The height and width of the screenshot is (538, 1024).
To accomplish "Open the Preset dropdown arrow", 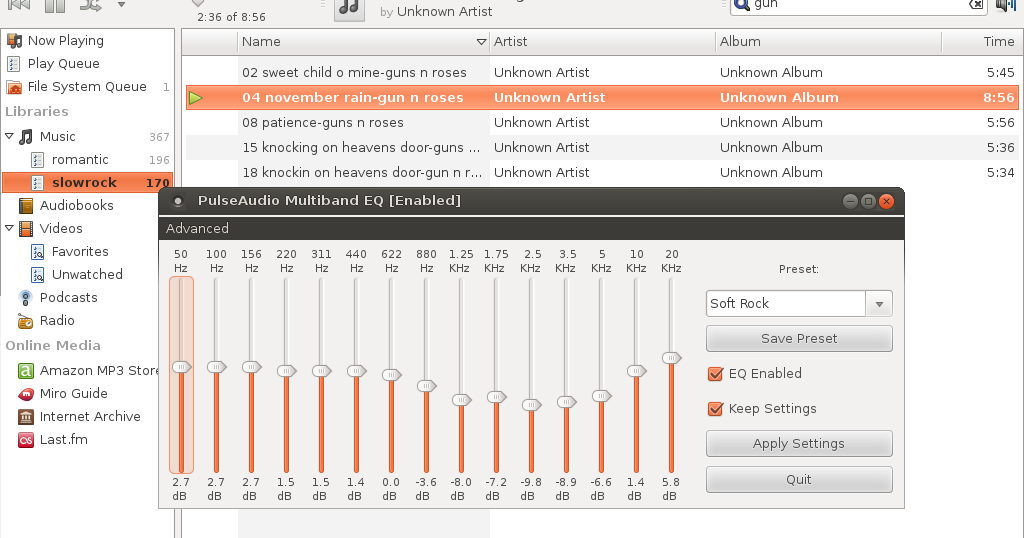I will 879,304.
